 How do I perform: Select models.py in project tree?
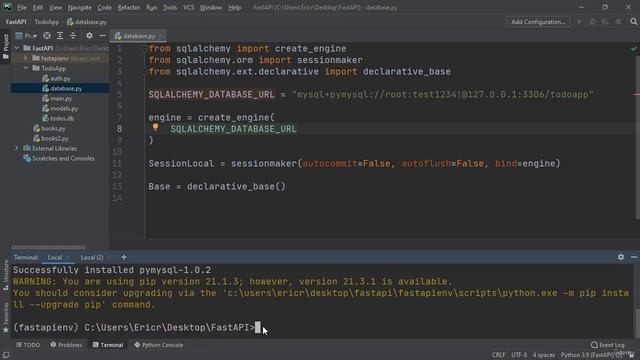click(60, 109)
